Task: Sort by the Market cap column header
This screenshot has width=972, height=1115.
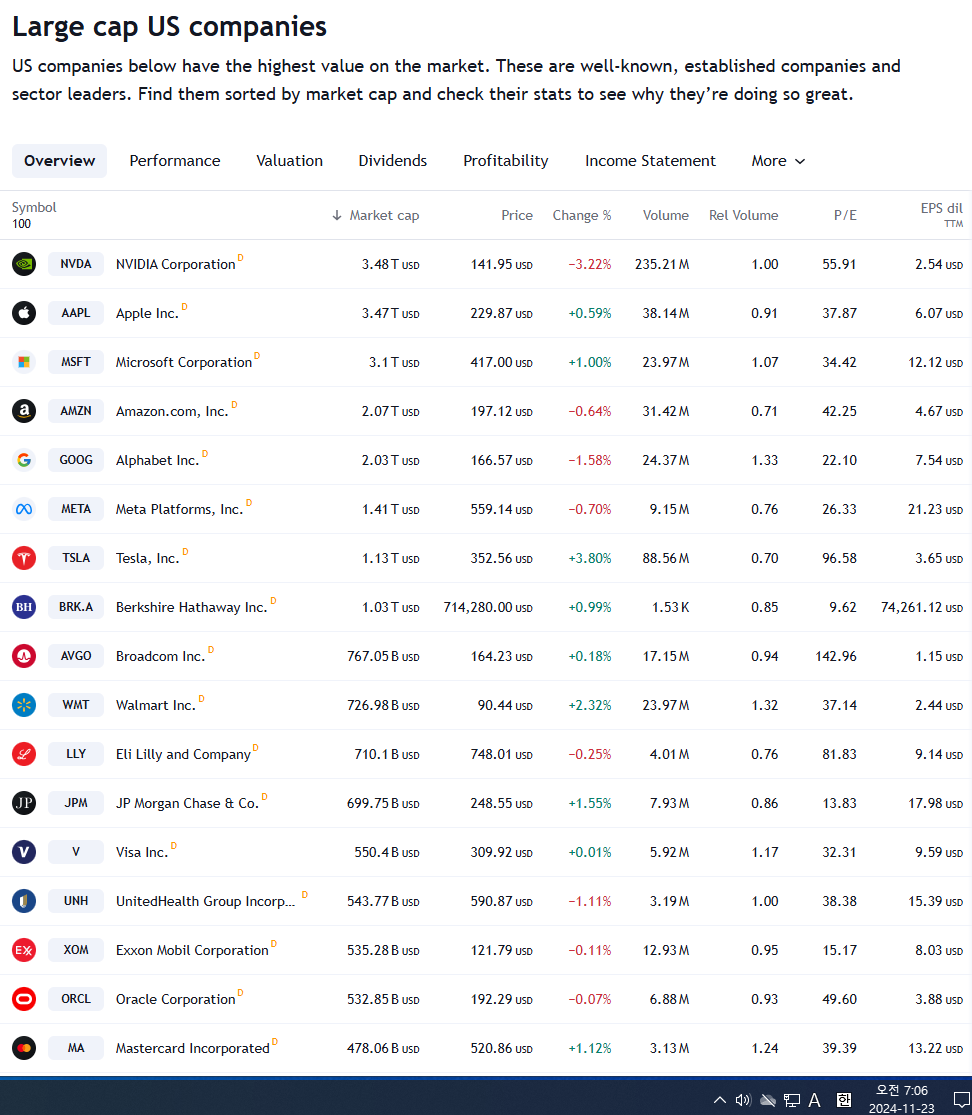Action: pyautogui.click(x=376, y=215)
